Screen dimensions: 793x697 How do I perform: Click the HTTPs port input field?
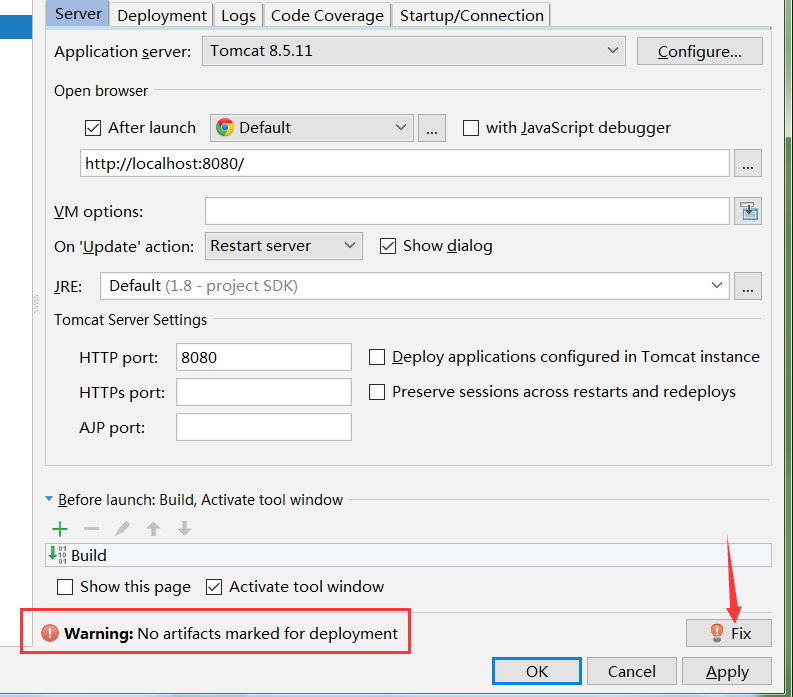tap(263, 392)
